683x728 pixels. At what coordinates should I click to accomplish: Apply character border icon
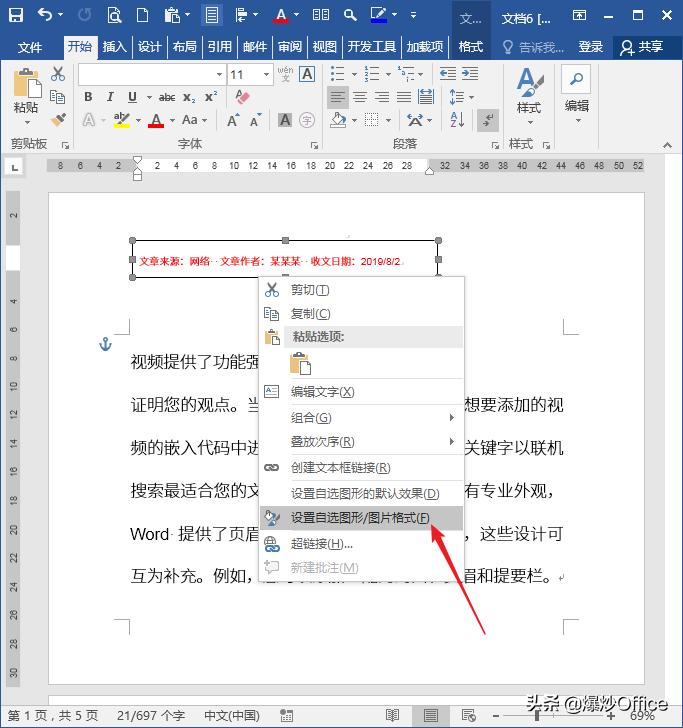[x=307, y=74]
